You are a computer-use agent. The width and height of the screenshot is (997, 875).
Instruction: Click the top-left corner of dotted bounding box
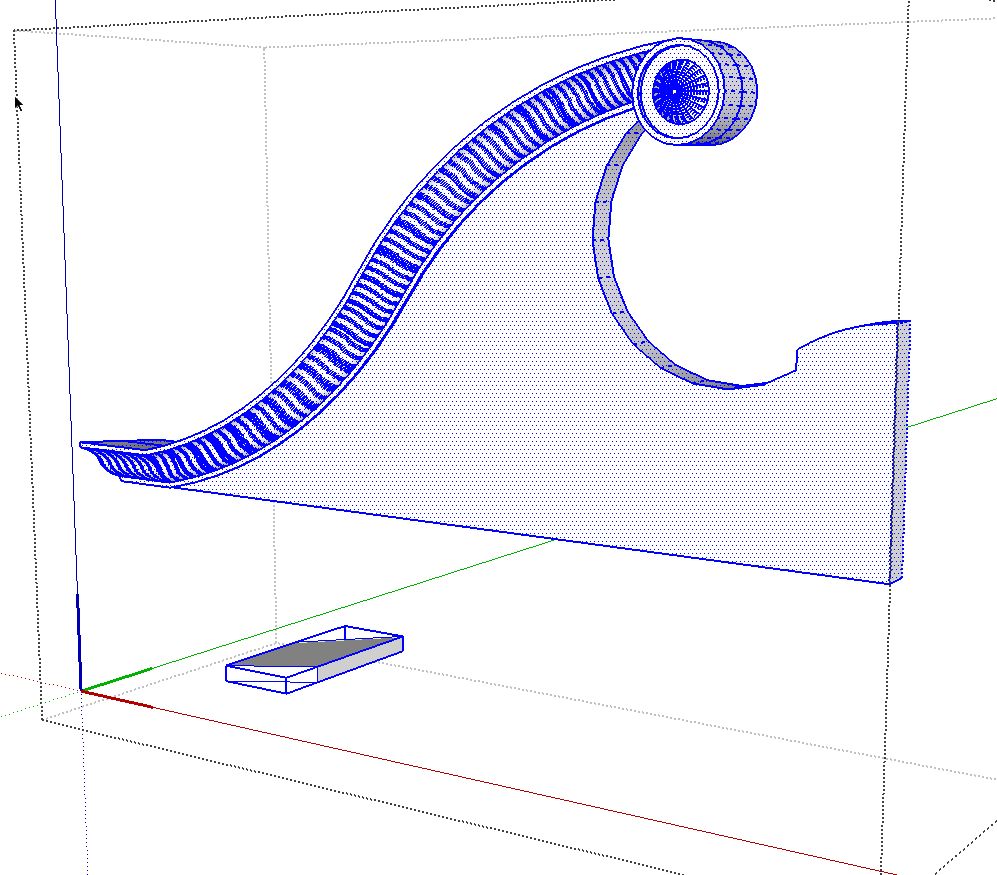click(14, 30)
